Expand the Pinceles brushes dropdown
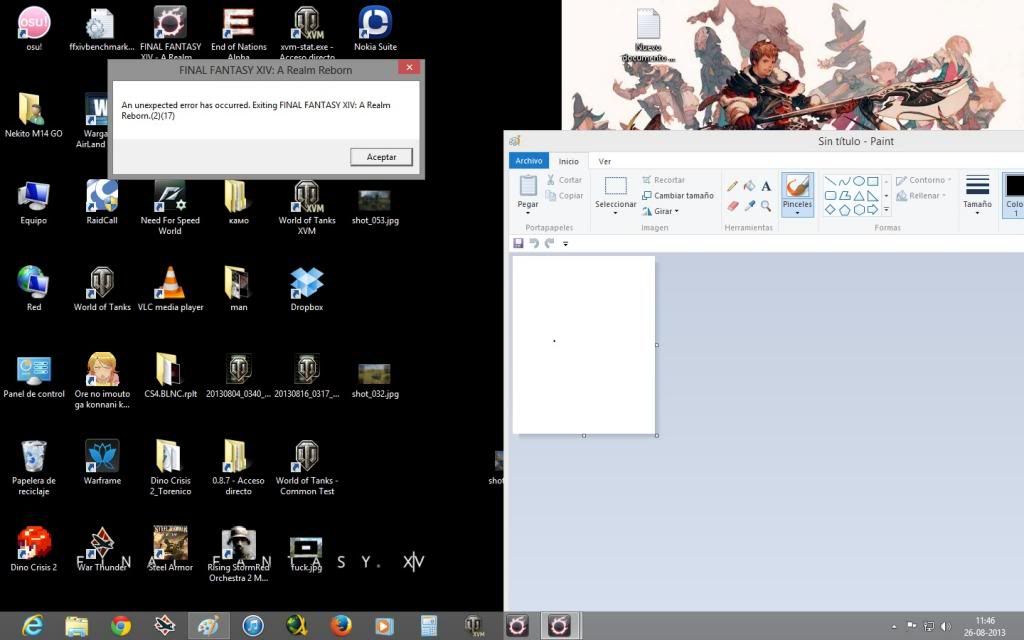 pos(797,213)
